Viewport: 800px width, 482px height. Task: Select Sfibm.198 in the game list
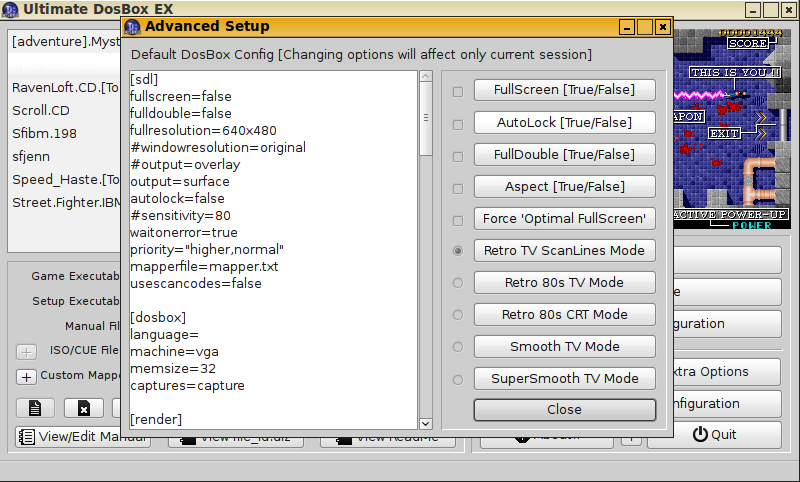[x=40, y=133]
